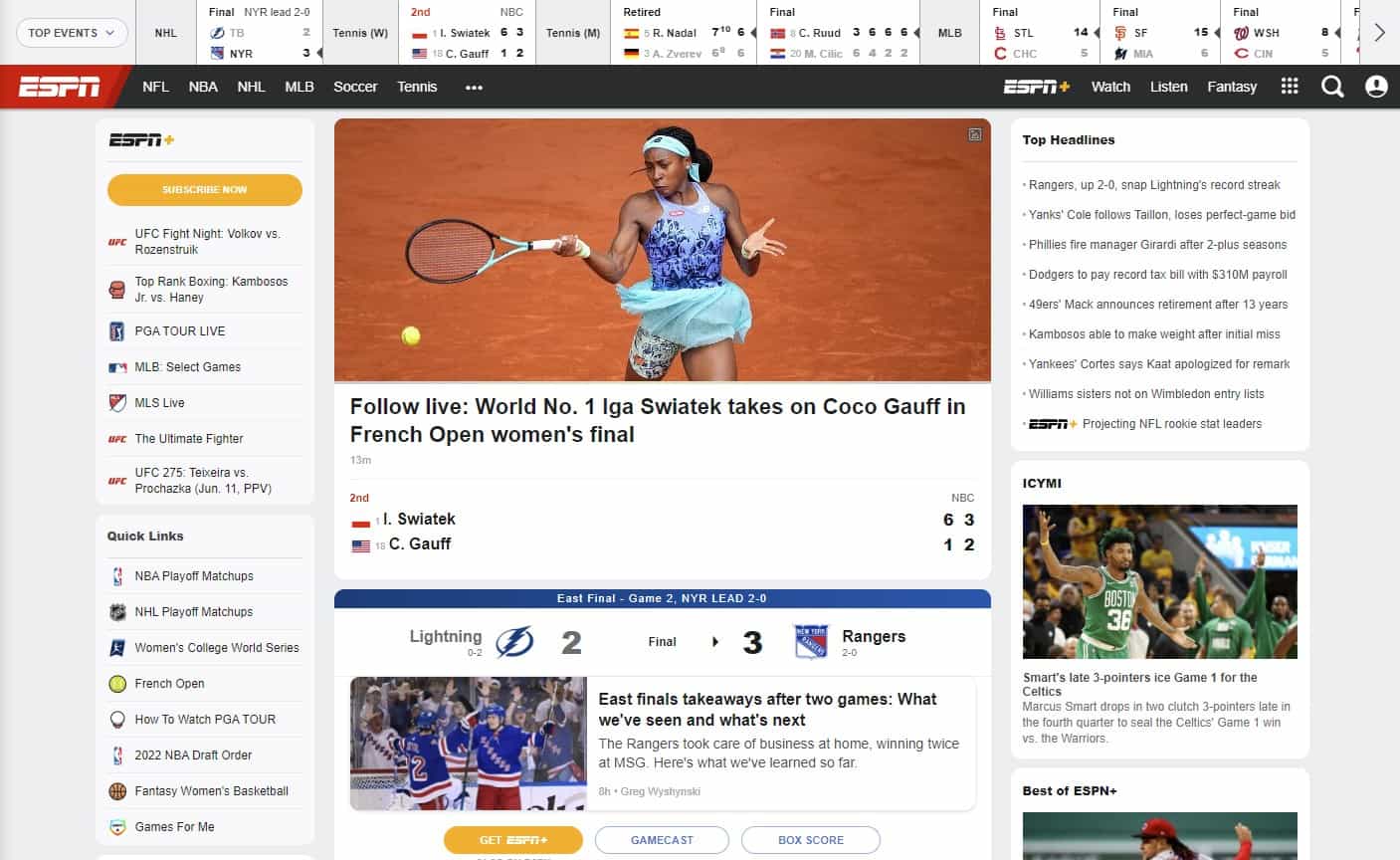Click the Rangers celebration article thumbnail

click(469, 744)
